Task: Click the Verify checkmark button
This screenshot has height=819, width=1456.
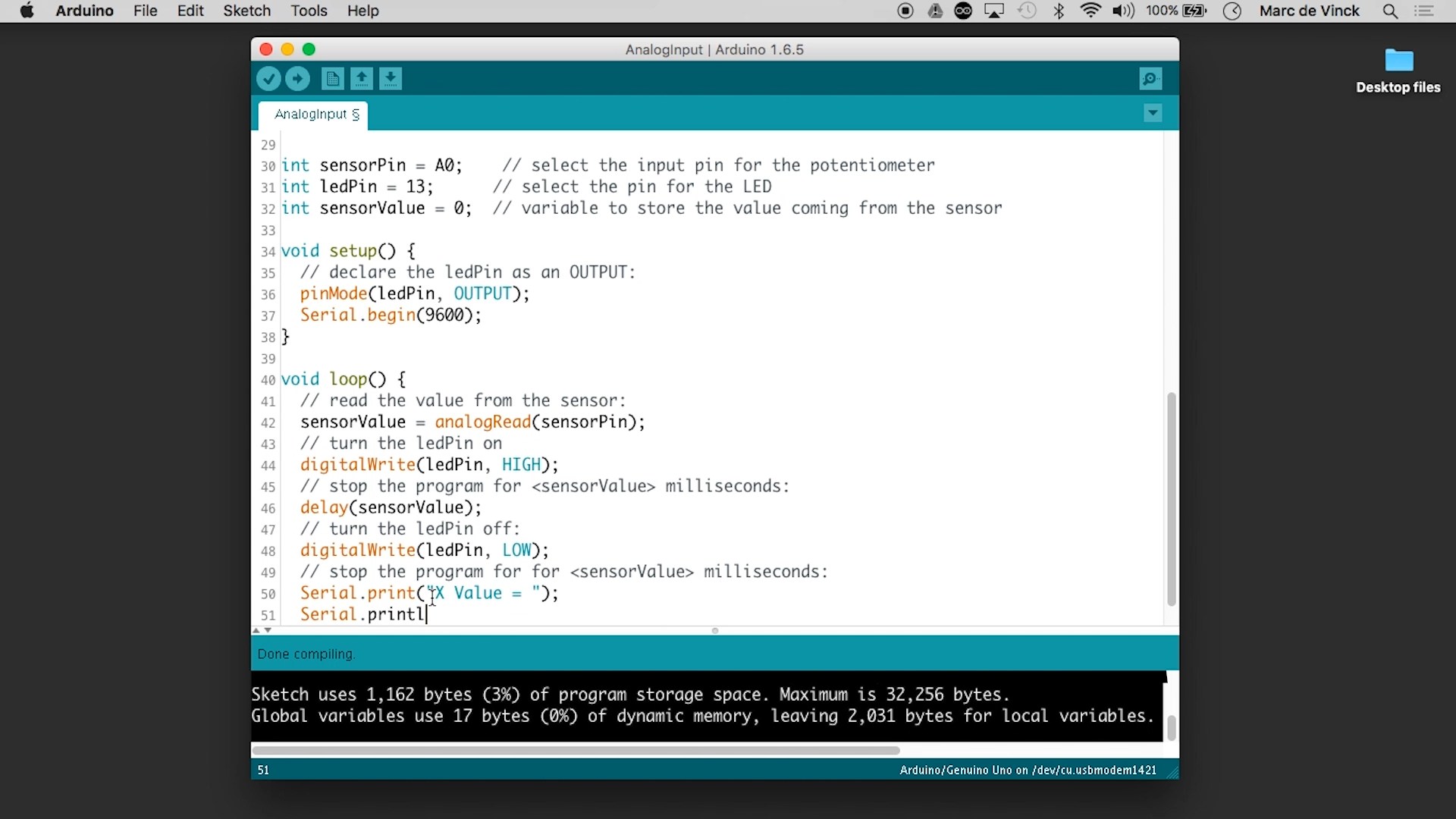Action: point(268,79)
